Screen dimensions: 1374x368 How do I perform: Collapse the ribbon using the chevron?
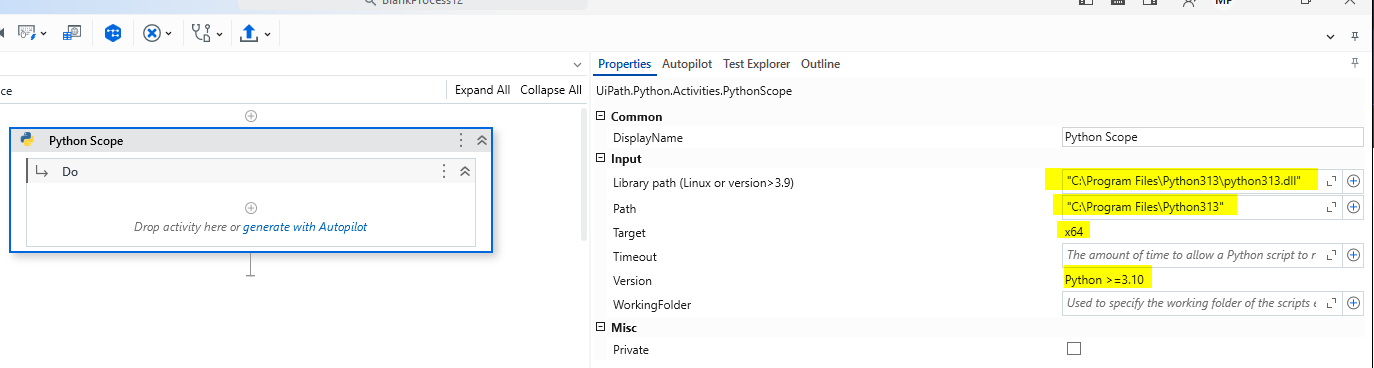(x=1330, y=37)
